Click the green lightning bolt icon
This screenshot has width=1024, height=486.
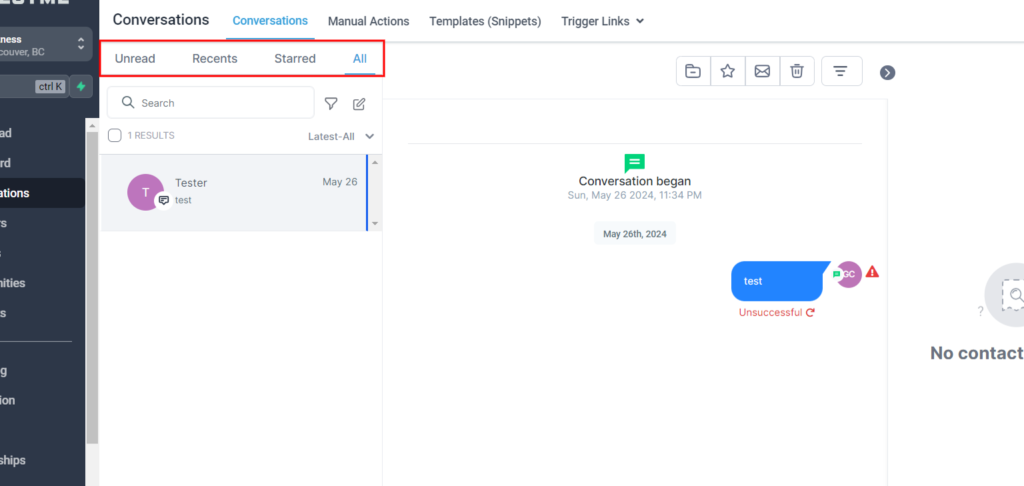(x=80, y=87)
